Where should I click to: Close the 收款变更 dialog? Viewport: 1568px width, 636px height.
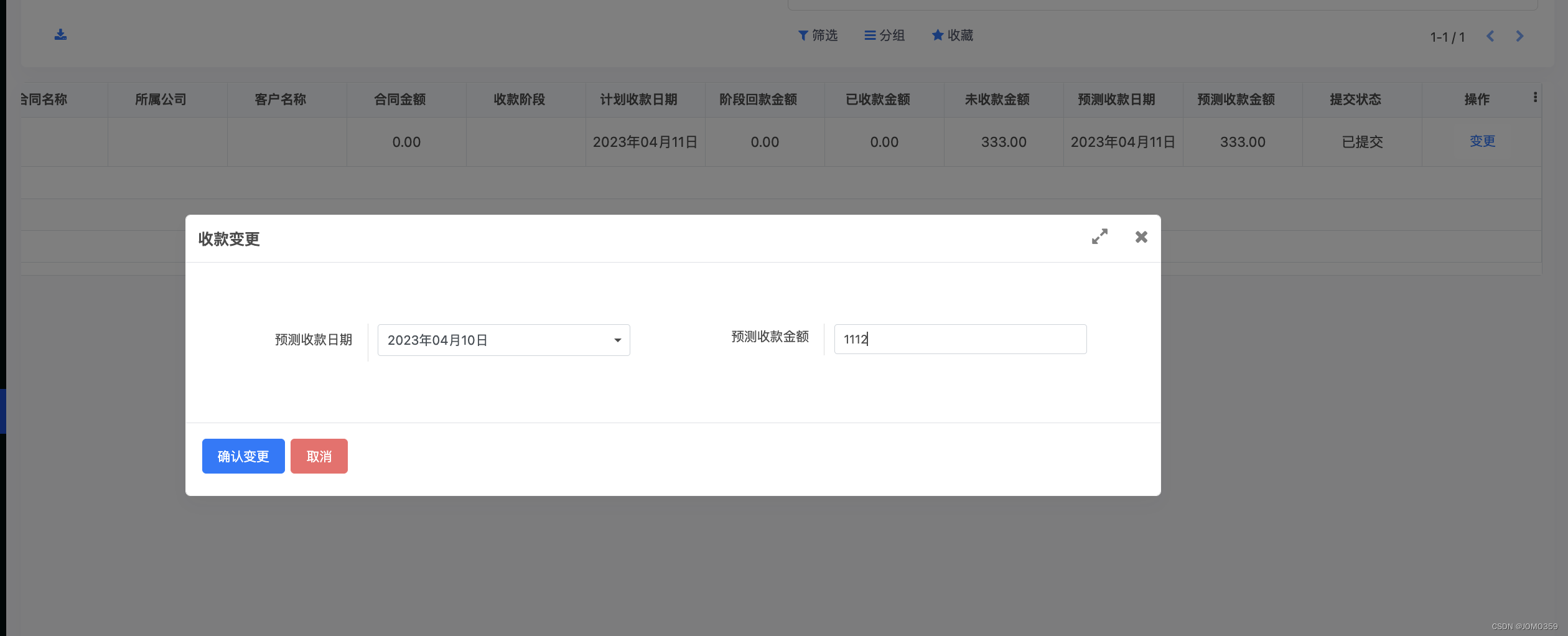[x=1141, y=236]
